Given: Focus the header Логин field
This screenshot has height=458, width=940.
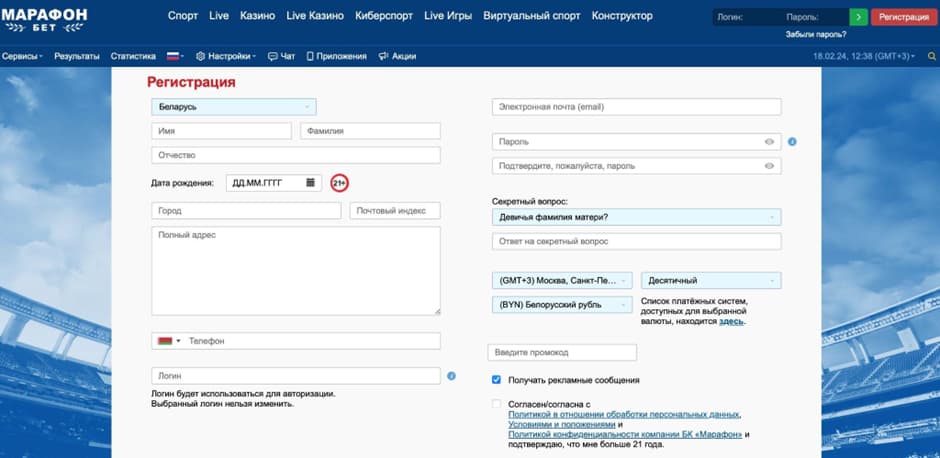Looking at the screenshot, I should 746,17.
